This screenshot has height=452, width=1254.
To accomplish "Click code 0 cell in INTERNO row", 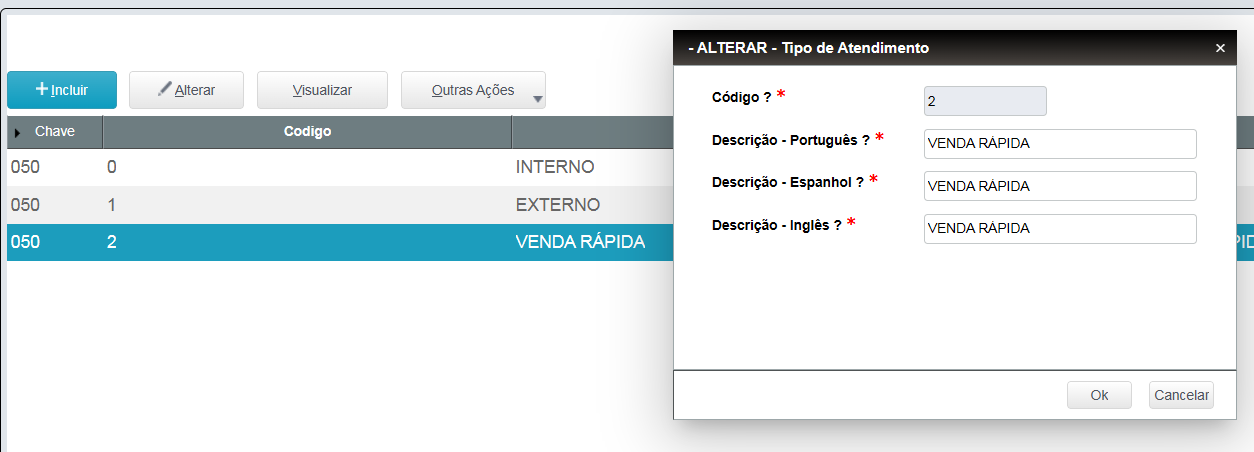I will pyautogui.click(x=112, y=167).
